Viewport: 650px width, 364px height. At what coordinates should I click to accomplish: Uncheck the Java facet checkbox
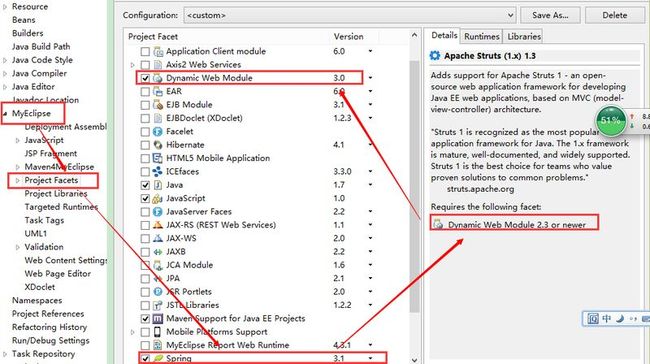(x=145, y=185)
